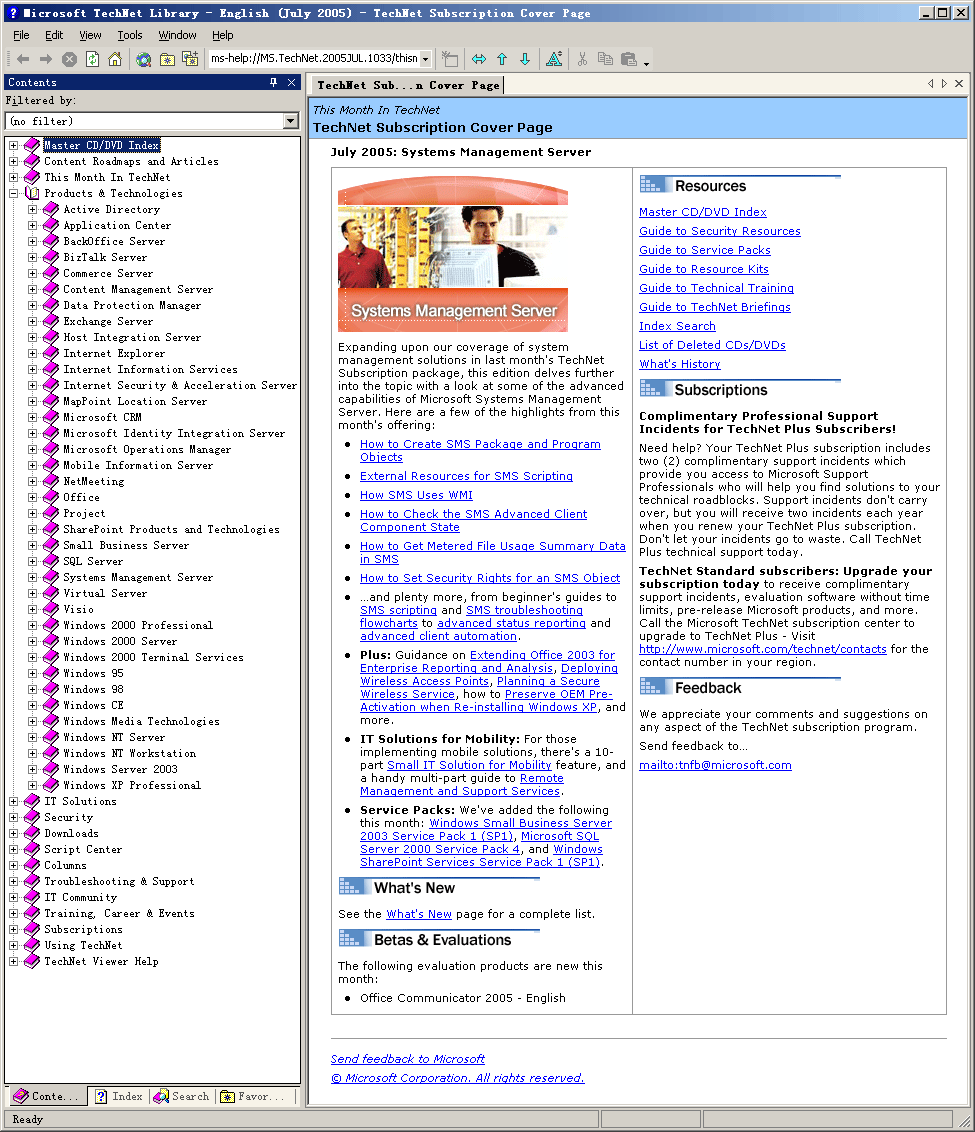975x1132 pixels.
Task: Select the Contents tab at bottom
Action: 46,1096
